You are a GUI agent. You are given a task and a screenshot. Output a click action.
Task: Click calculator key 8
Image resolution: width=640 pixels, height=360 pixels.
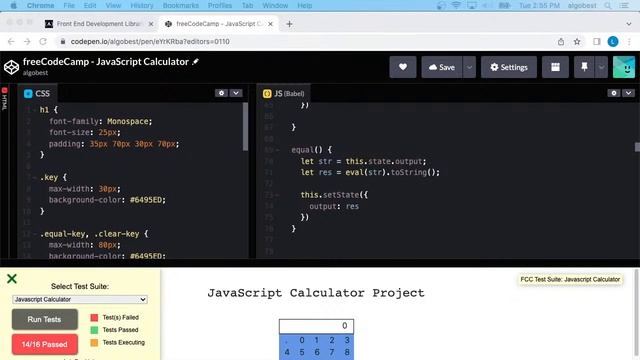click(x=347, y=352)
